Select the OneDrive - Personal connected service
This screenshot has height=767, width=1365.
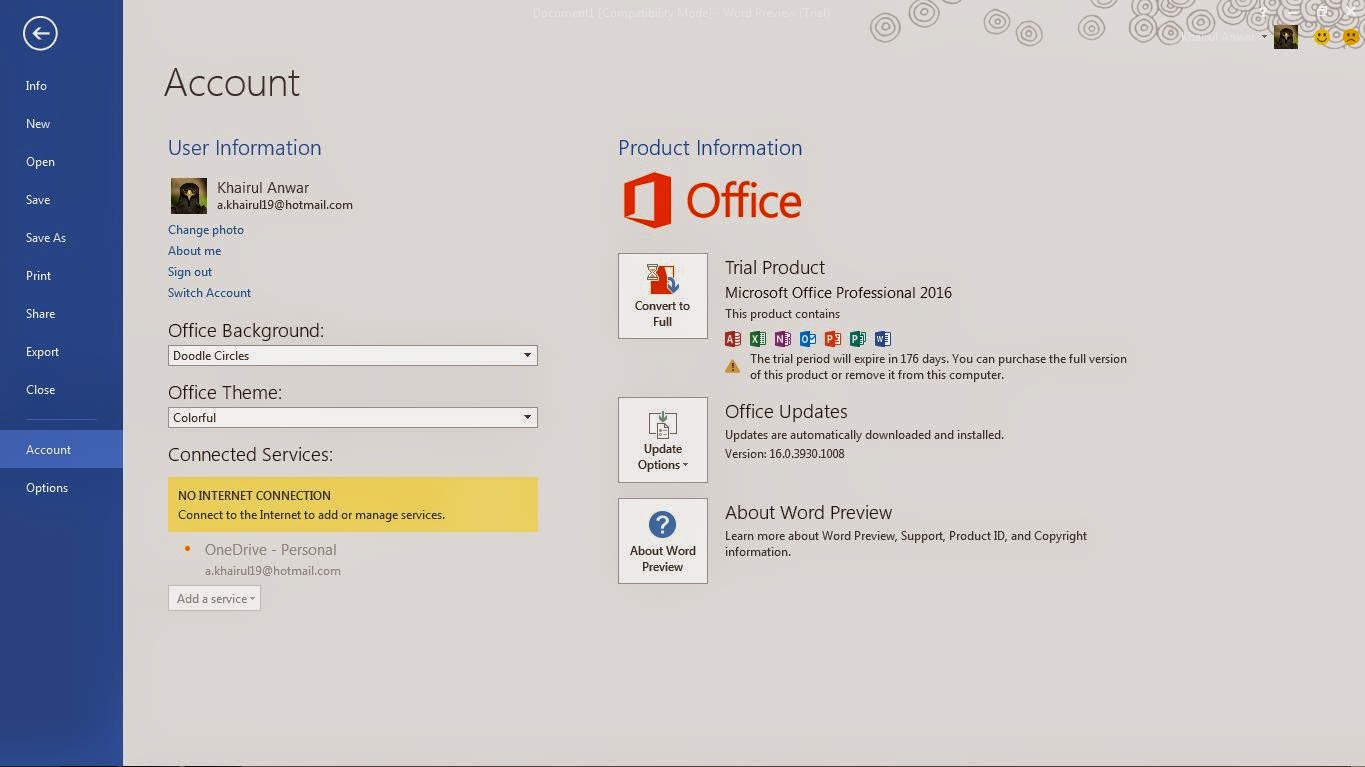pyautogui.click(x=270, y=550)
